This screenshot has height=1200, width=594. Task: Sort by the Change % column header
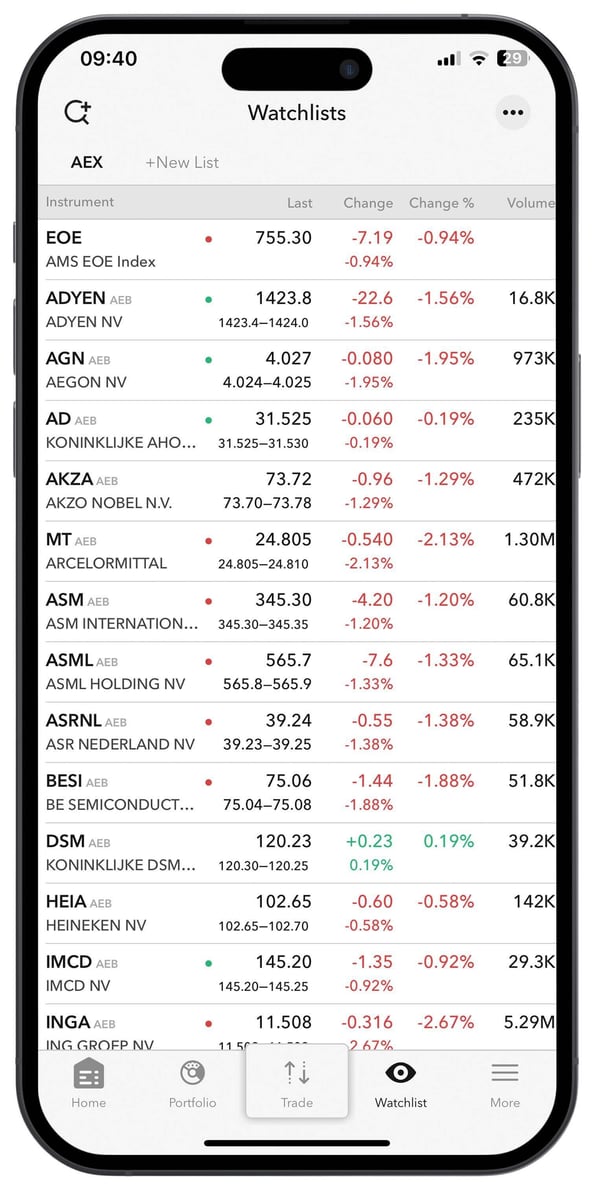click(441, 202)
